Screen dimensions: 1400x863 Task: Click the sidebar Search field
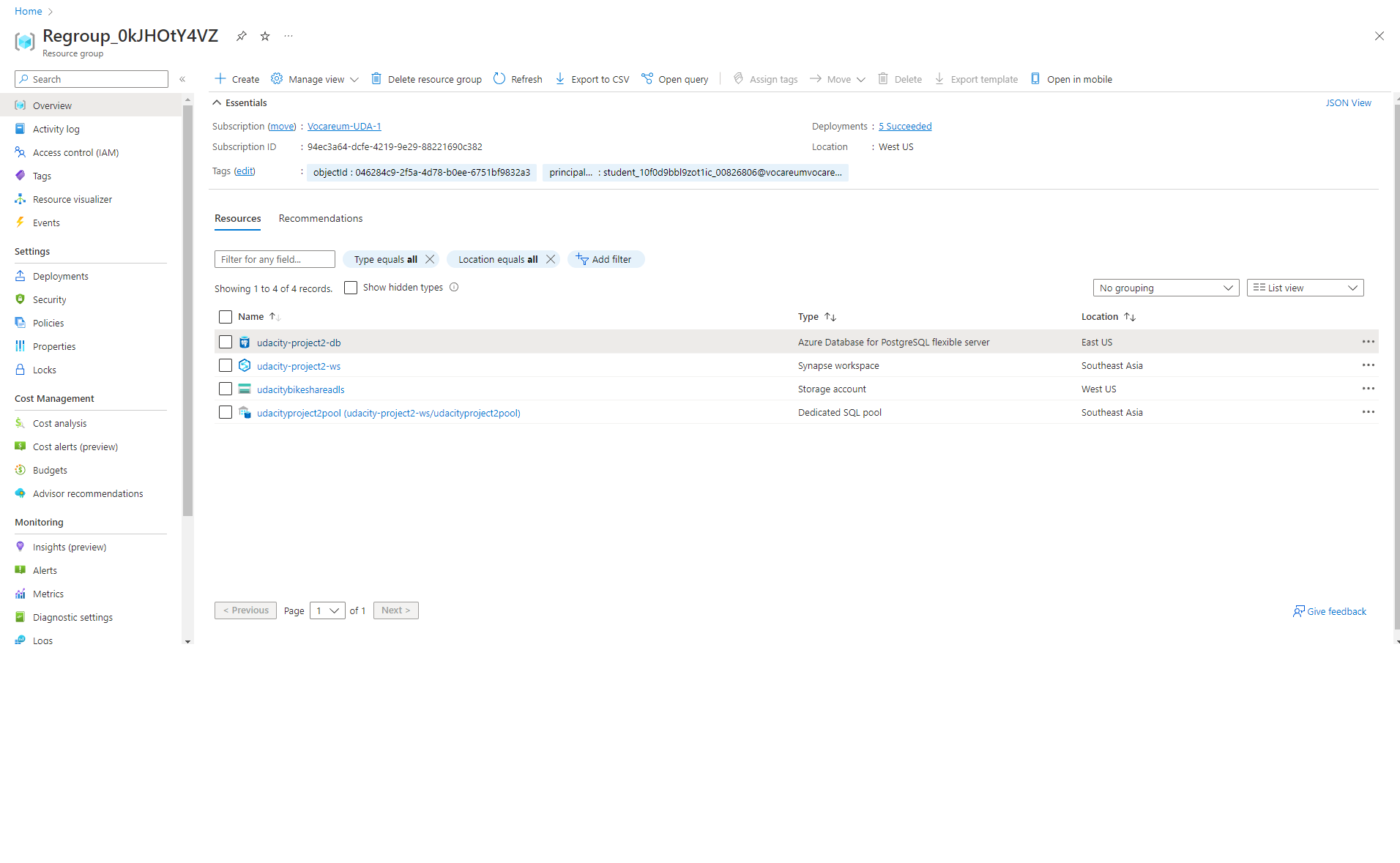pos(92,79)
